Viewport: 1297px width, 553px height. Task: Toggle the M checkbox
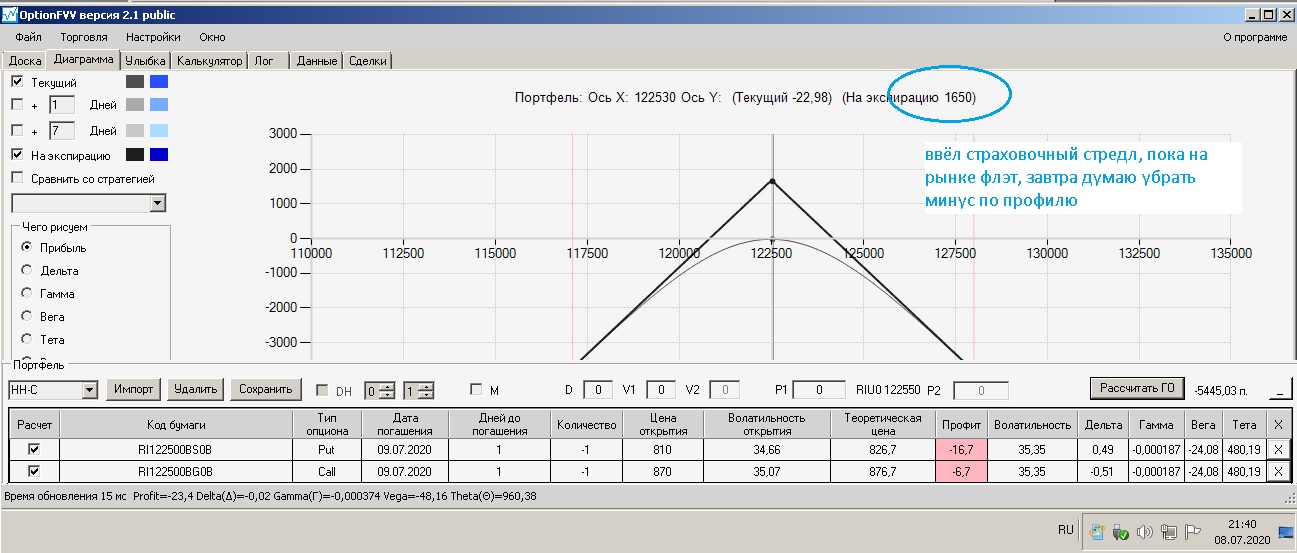point(476,389)
